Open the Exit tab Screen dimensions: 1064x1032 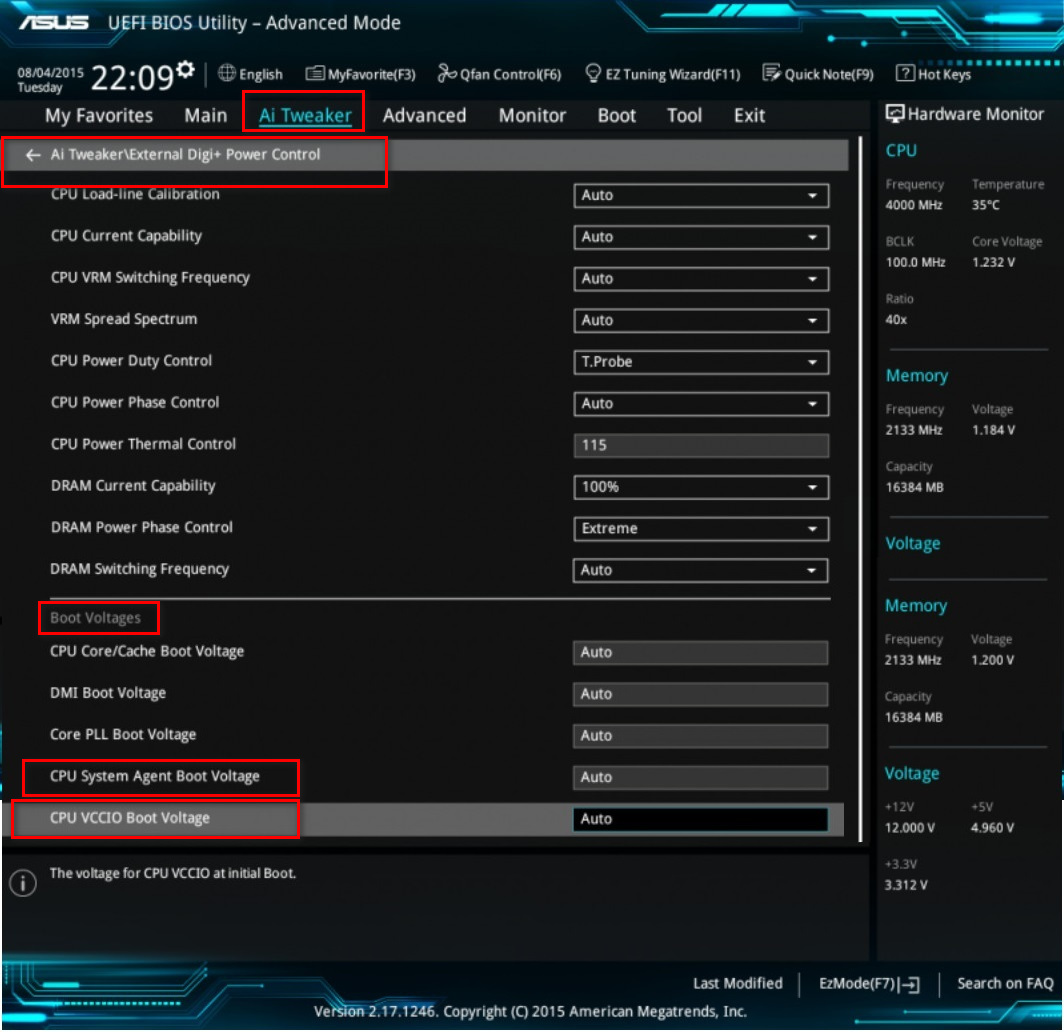click(749, 115)
